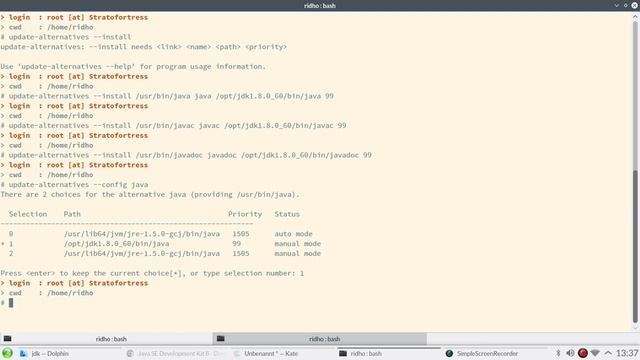Click the terminal scrollbar up arrow
640x360 pixels.
click(635, 17)
